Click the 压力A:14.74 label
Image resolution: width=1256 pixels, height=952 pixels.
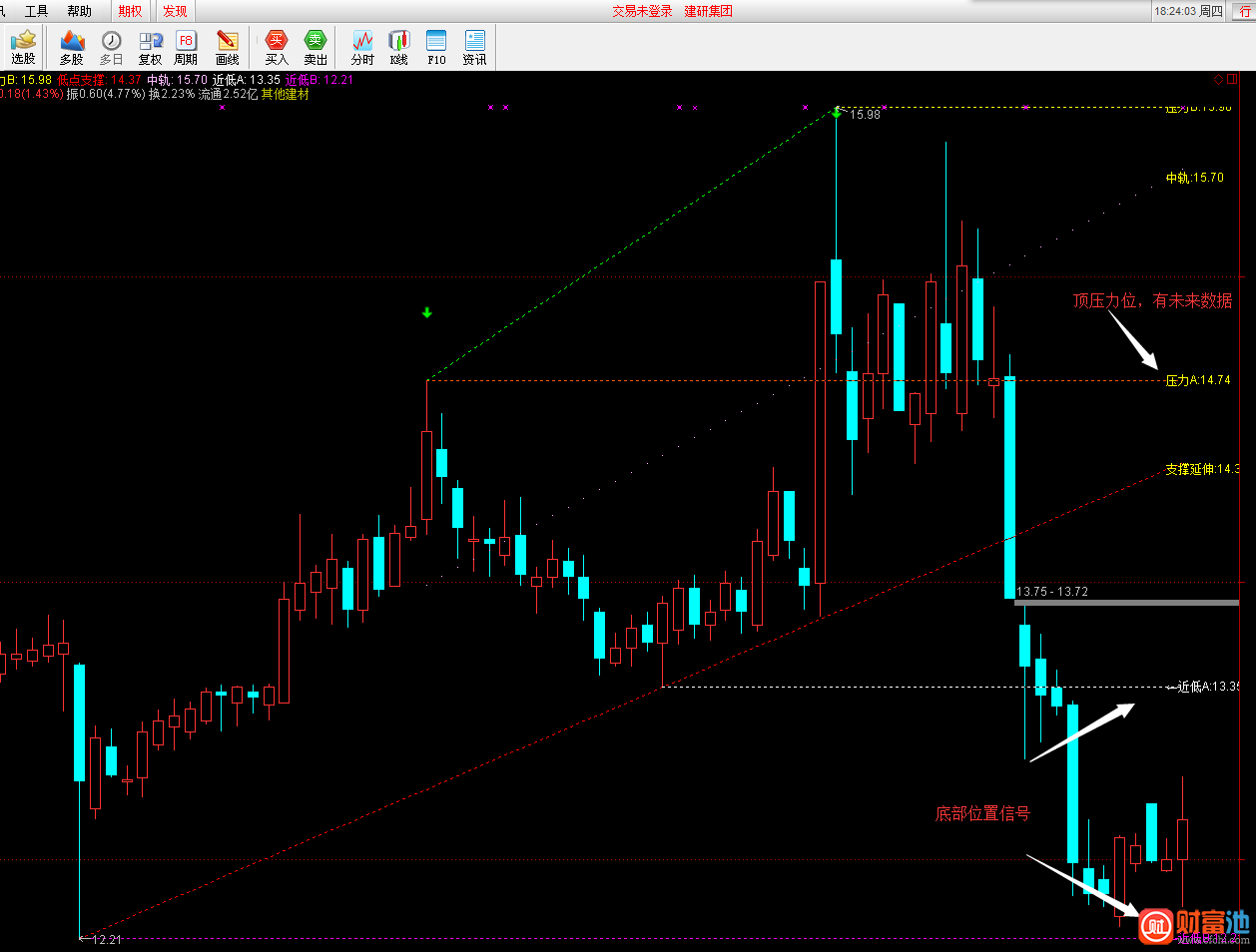(1198, 380)
